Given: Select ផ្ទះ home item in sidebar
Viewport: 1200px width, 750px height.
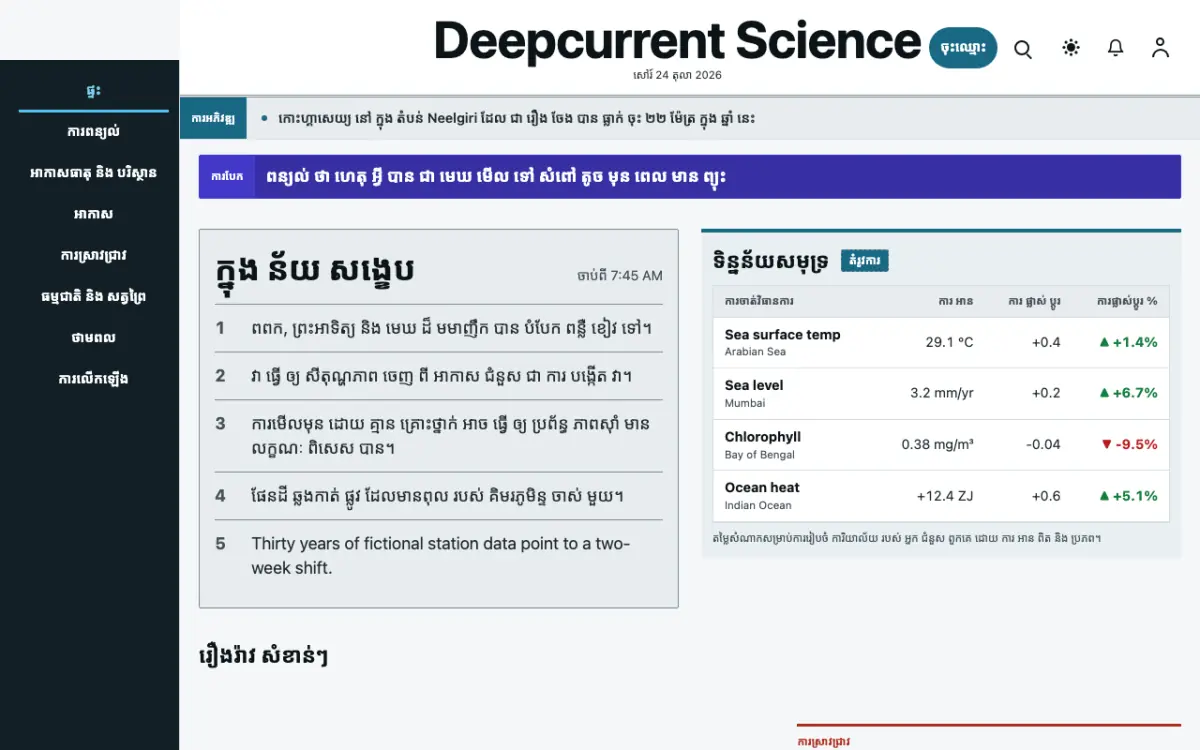Looking at the screenshot, I should pyautogui.click(x=93, y=91).
